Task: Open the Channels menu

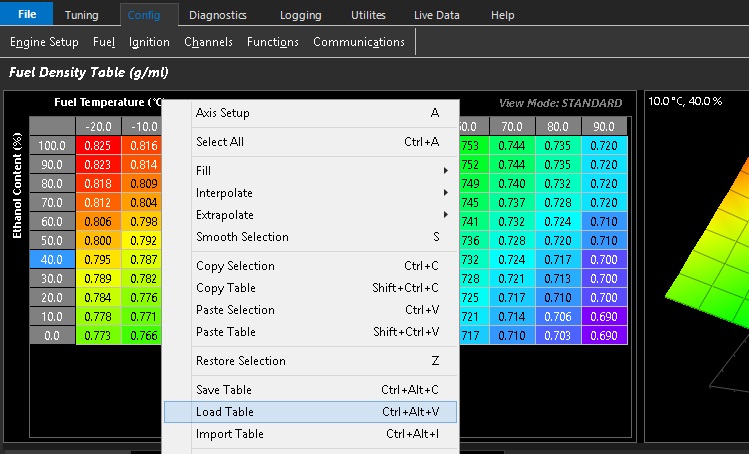Action: 208,42
